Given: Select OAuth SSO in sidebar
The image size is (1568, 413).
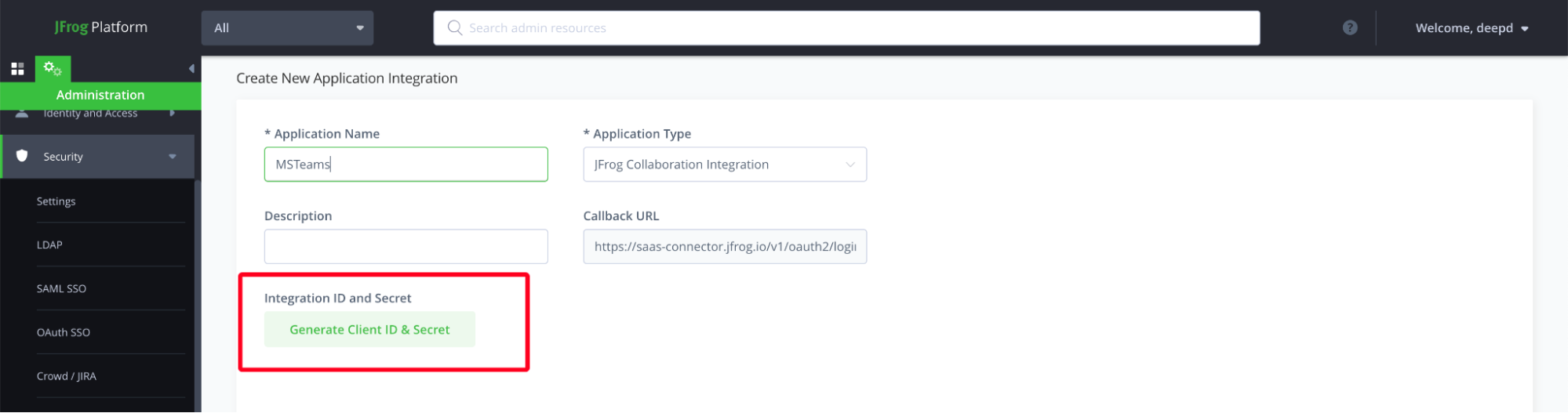Looking at the screenshot, I should click(63, 333).
